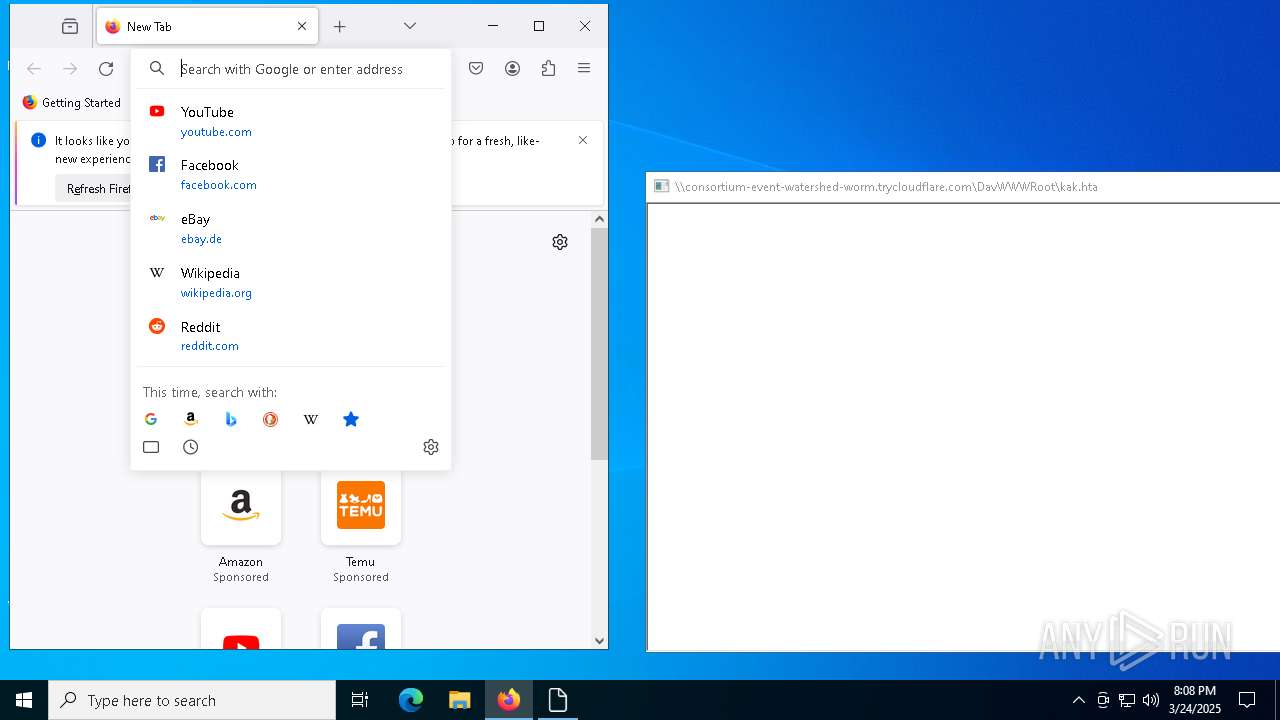This screenshot has width=1280, height=720.
Task: Dismiss the refresh Firefox notification bar
Action: 583,140
